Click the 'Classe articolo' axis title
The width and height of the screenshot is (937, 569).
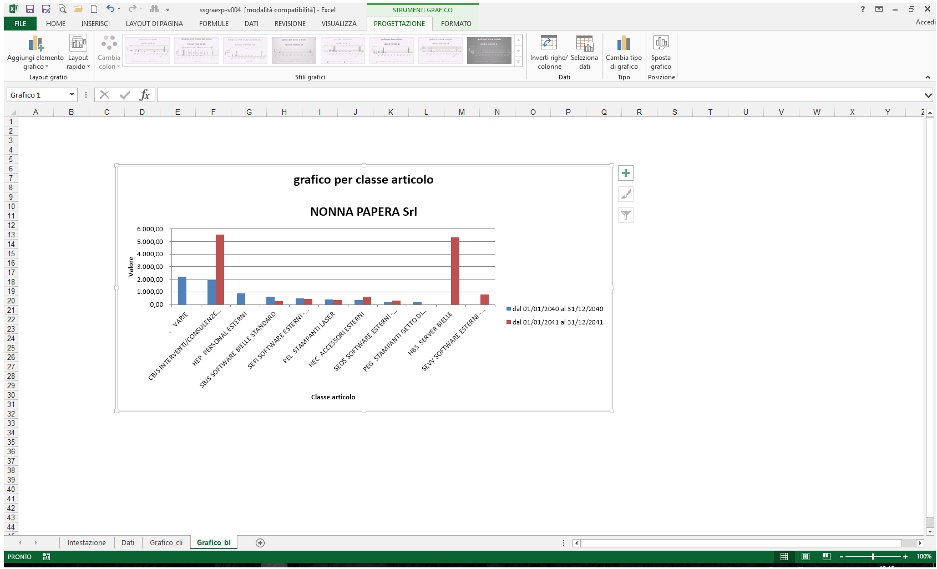coord(333,396)
